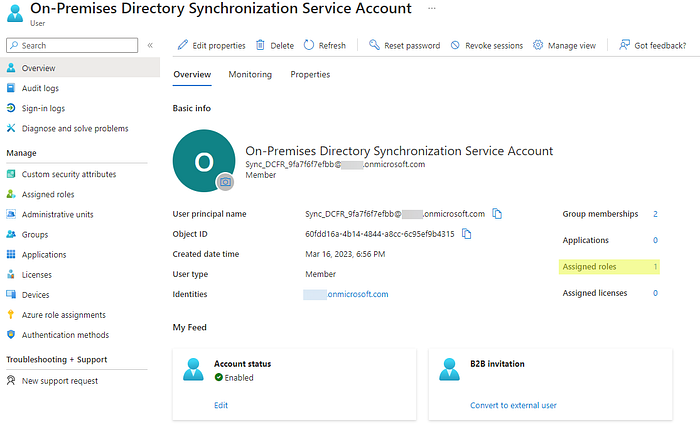
Task: Switch to the Overview tab
Action: 192,75
